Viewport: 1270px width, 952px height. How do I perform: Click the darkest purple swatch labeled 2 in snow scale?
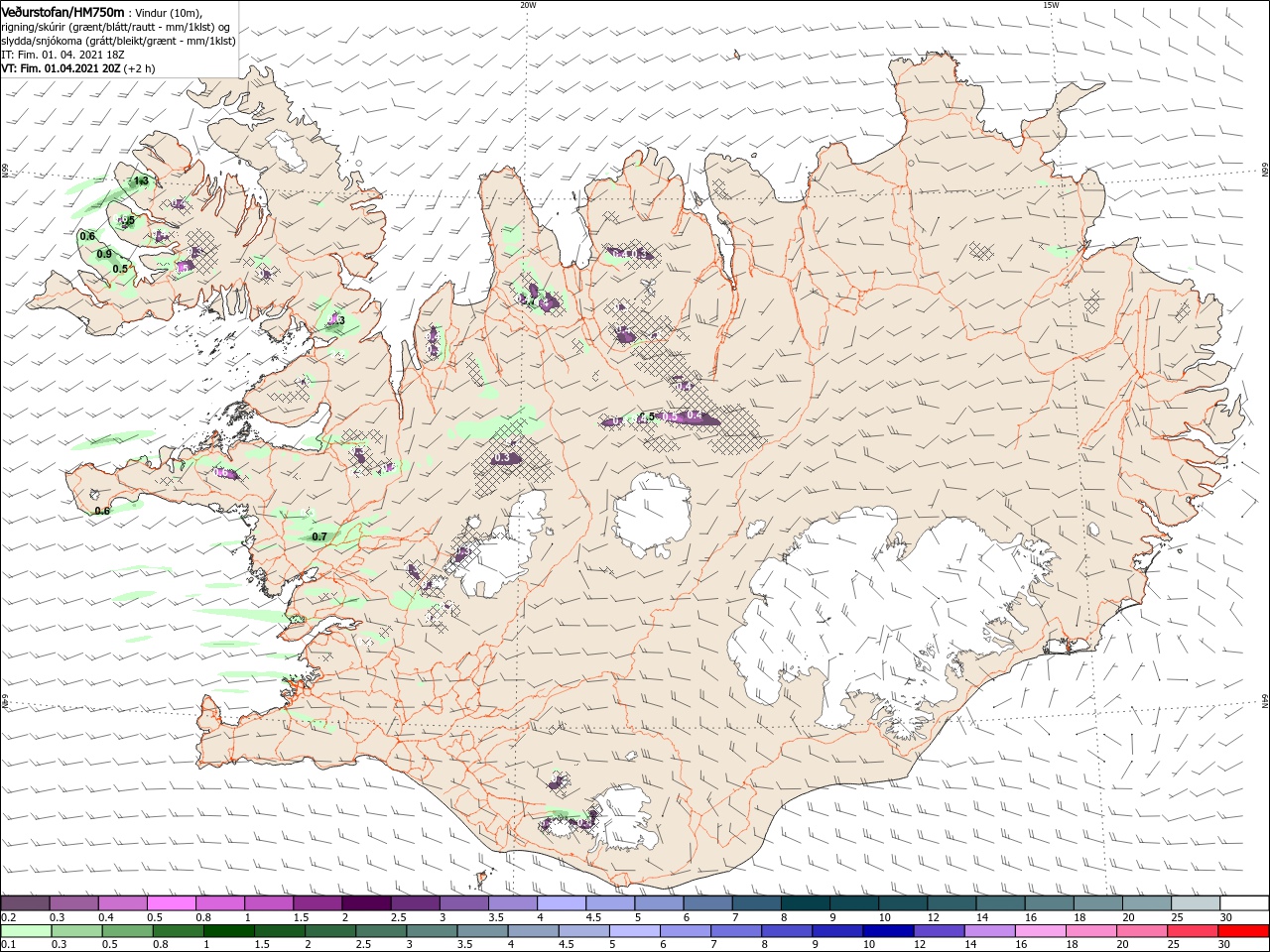click(x=366, y=903)
